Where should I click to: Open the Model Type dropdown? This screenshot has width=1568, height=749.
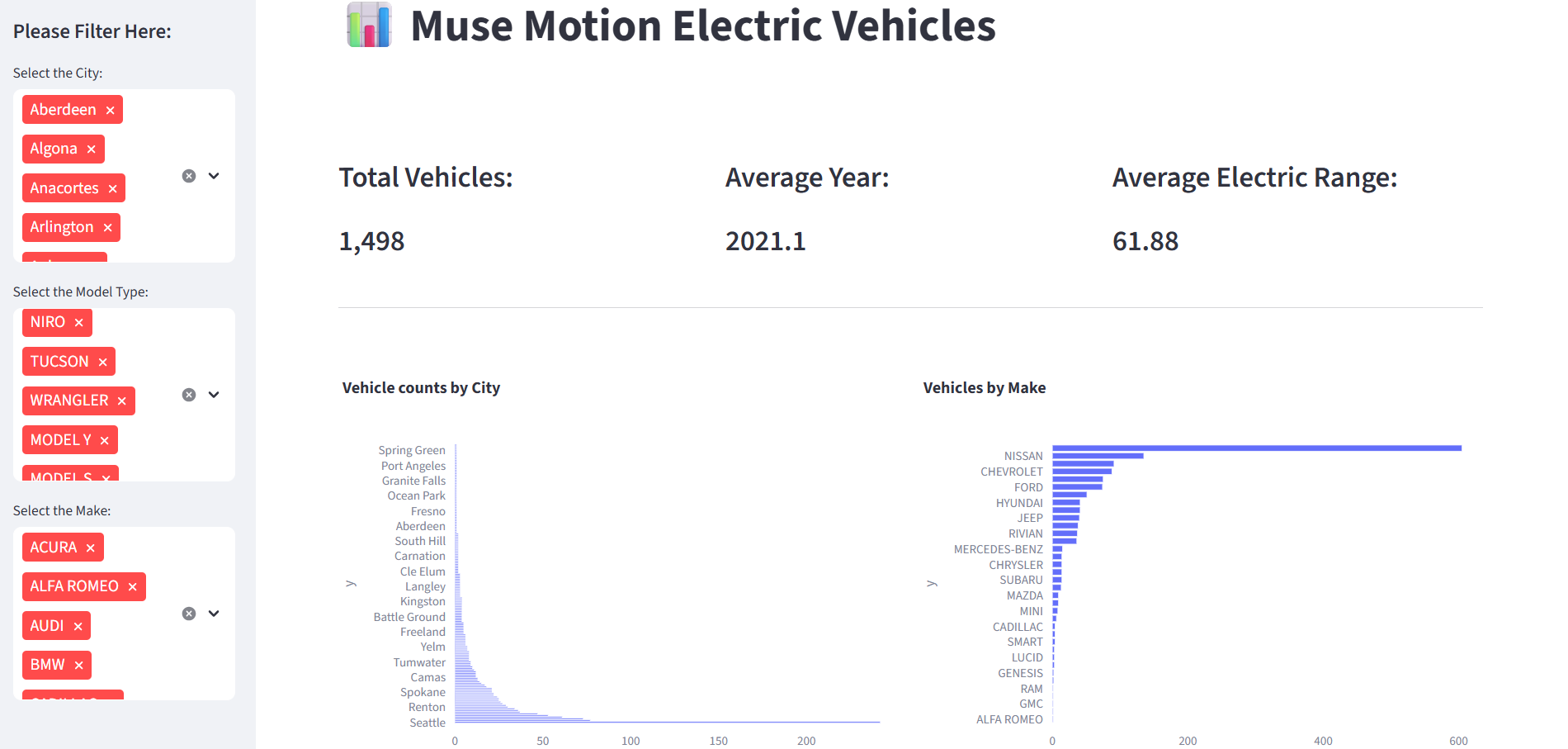point(214,395)
